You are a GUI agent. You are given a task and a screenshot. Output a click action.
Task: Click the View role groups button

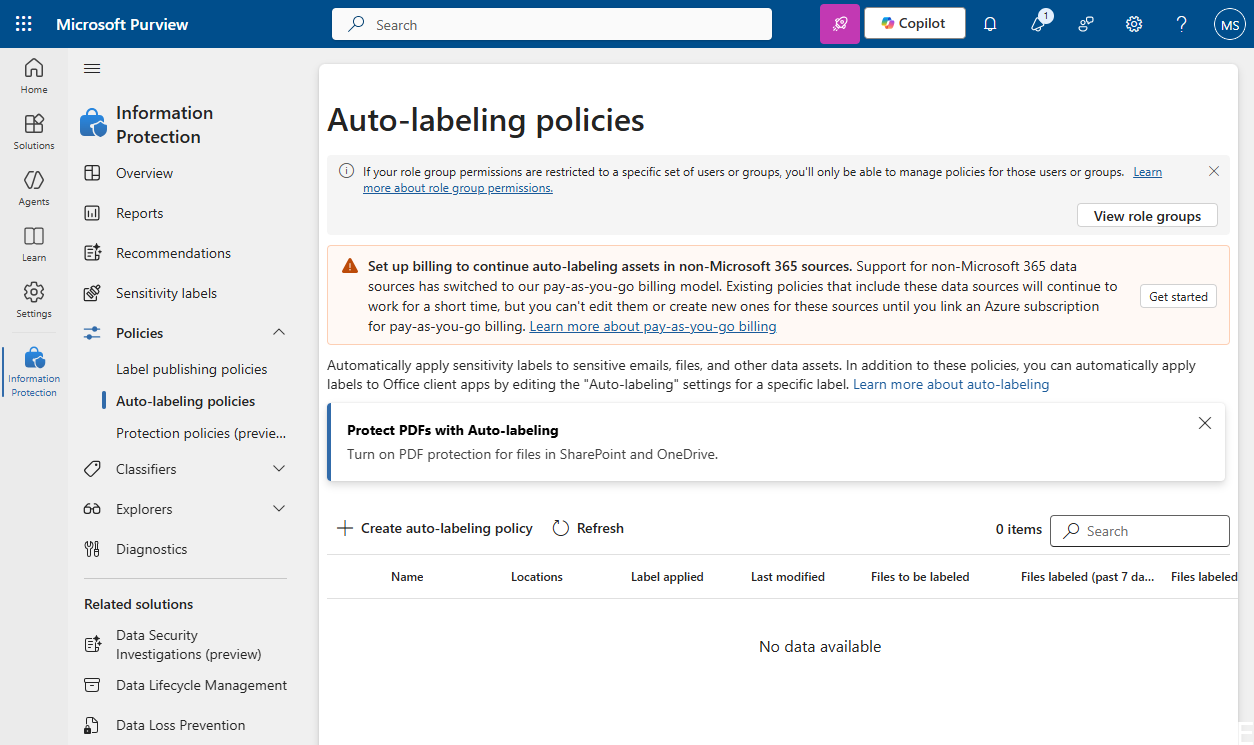pyautogui.click(x=1147, y=215)
